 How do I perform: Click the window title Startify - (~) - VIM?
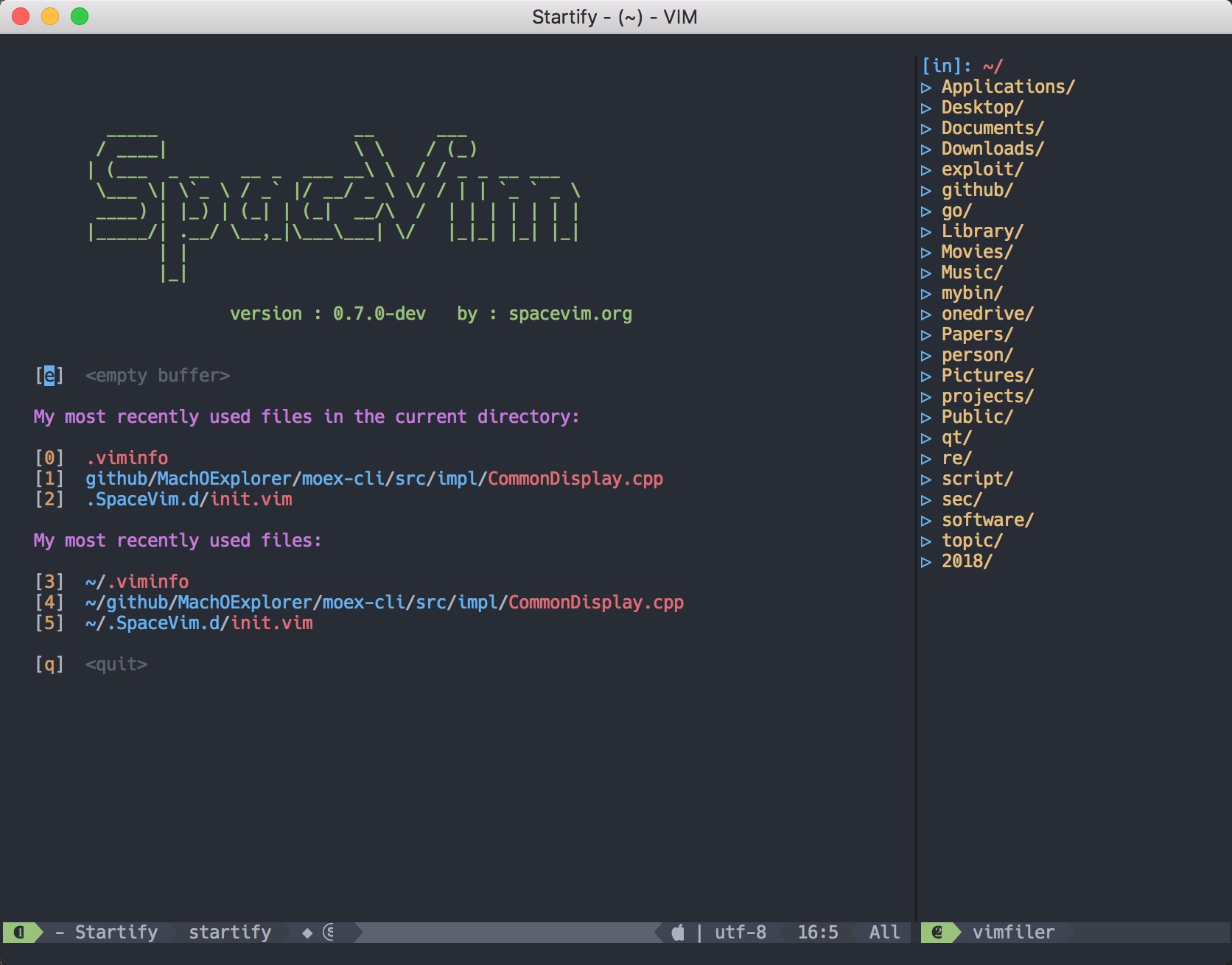[x=615, y=17]
